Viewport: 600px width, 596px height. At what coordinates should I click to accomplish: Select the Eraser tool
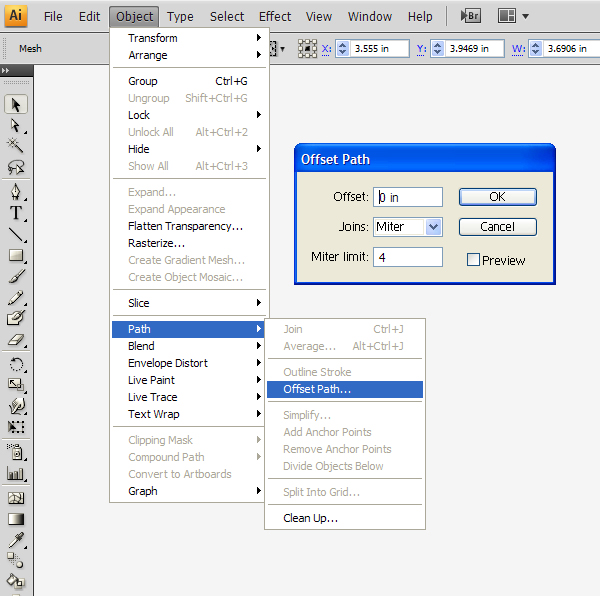(x=16, y=340)
